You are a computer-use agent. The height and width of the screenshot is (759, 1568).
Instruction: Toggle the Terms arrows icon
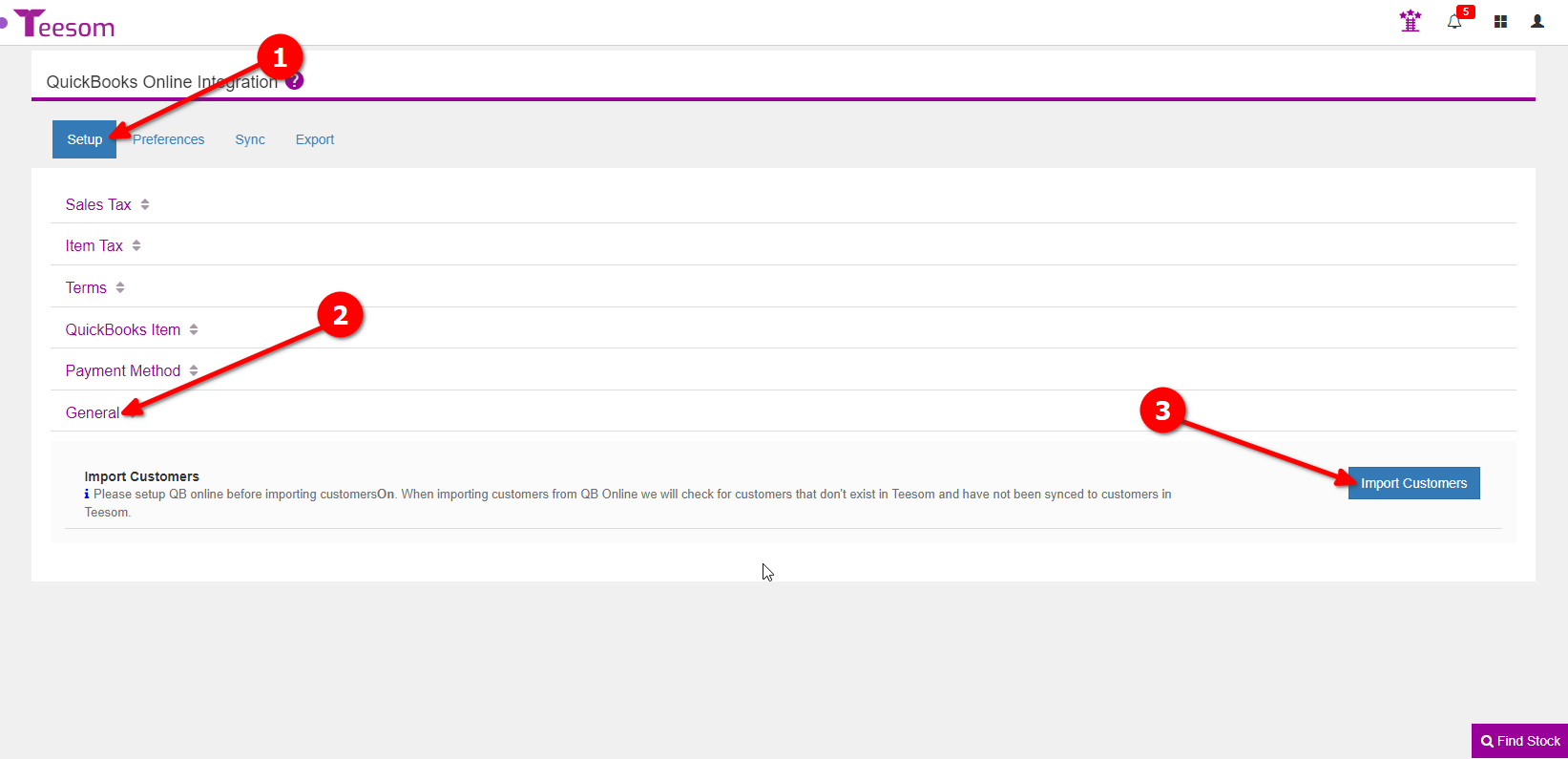(120, 287)
